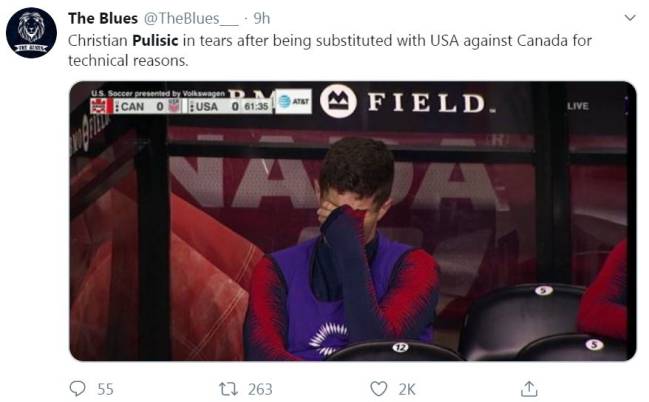Click the AT&T logo in video
Viewport: 649px width, 402px height.
(x=293, y=101)
